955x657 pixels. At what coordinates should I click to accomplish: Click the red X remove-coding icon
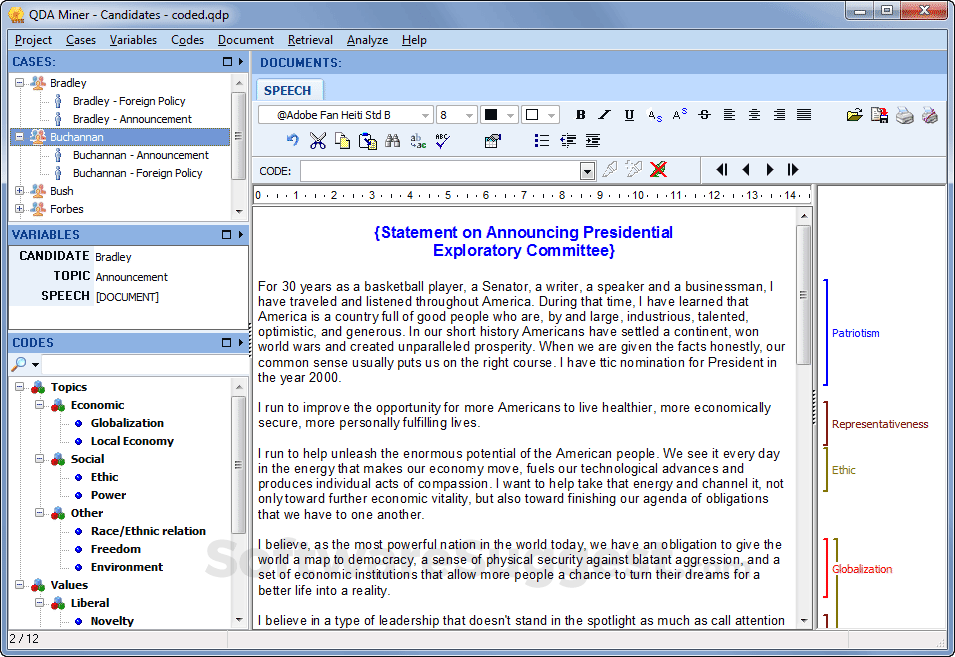point(658,170)
